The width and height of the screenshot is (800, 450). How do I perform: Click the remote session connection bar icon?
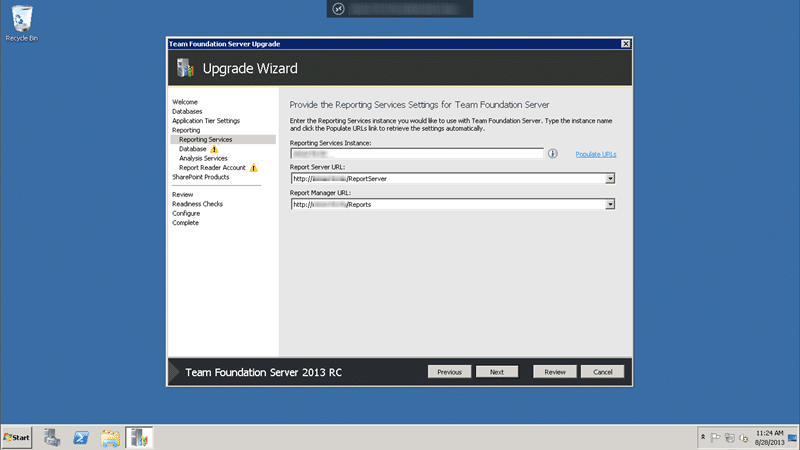click(x=338, y=9)
